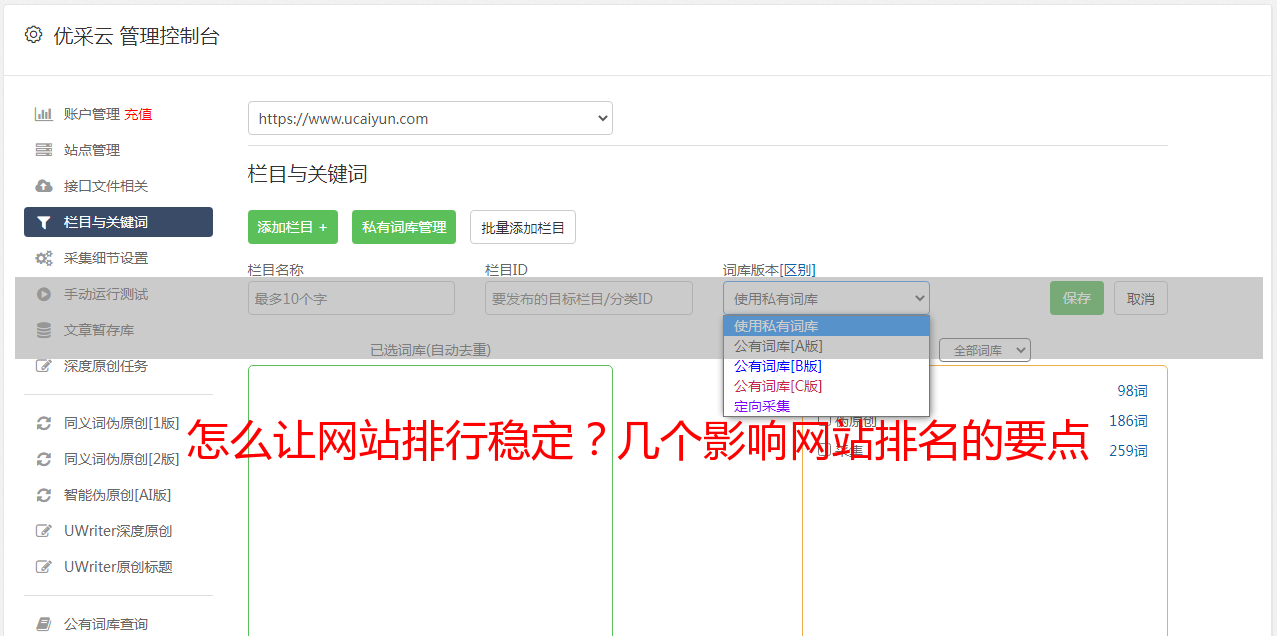Click the filter funnel icon for 栏目与关键词
Viewport: 1277px width, 636px height.
tap(44, 222)
